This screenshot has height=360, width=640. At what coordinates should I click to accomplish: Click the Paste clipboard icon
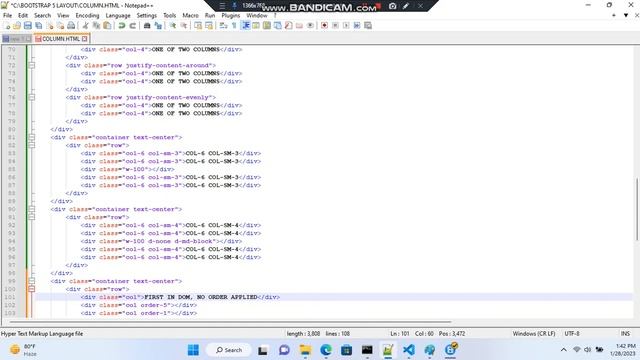tap(107, 25)
